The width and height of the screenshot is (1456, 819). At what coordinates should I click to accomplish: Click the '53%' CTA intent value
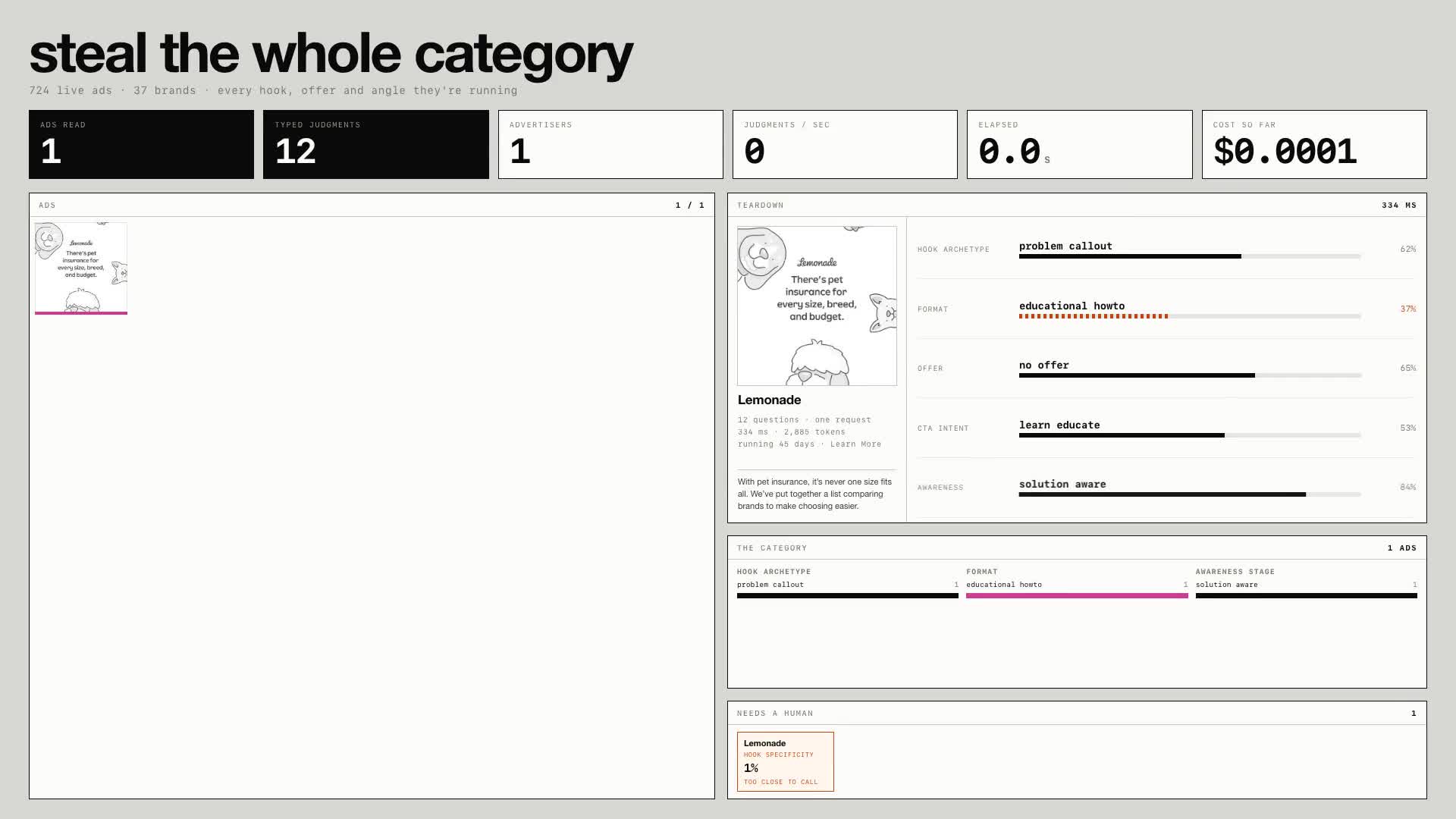(x=1408, y=428)
